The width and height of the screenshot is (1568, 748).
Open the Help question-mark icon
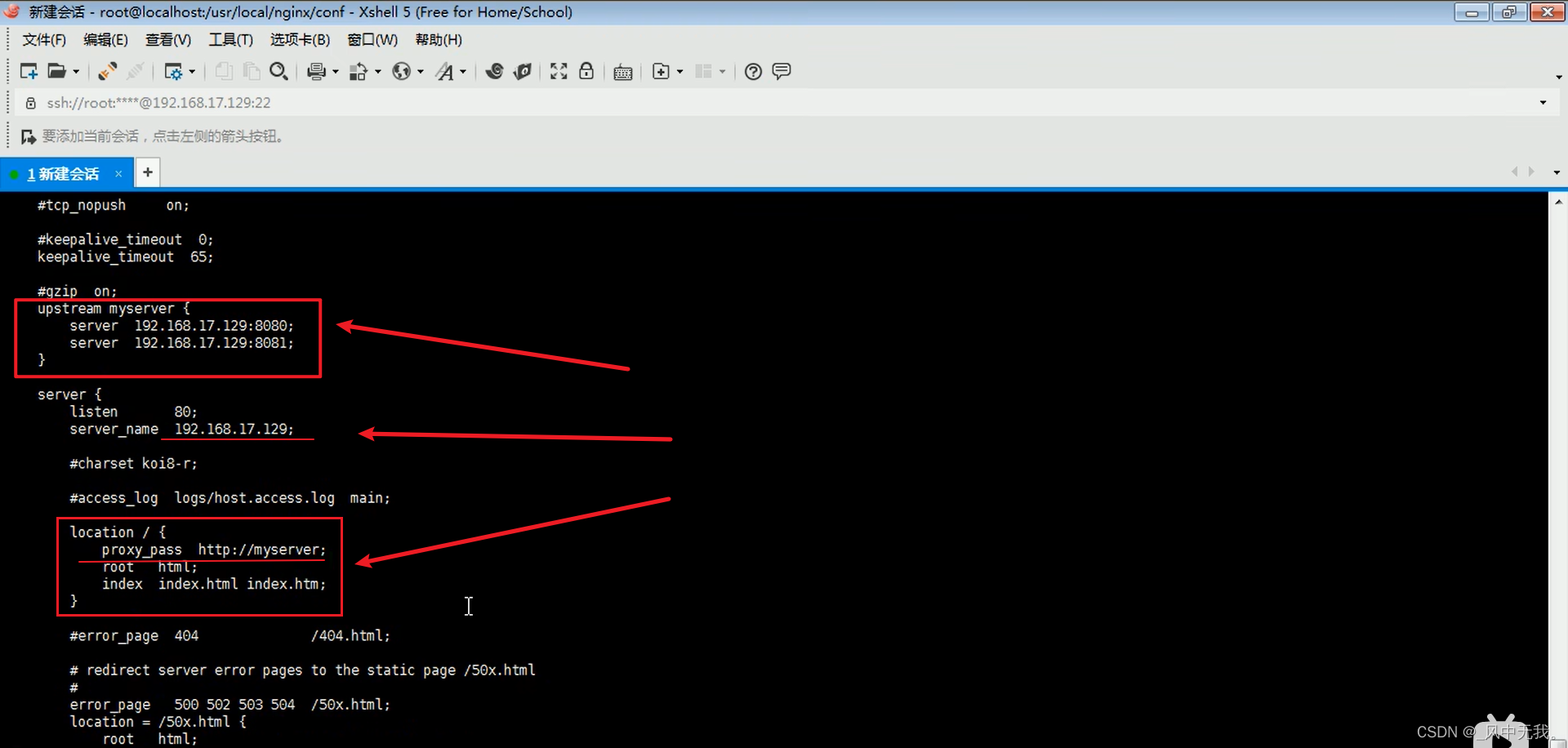(x=754, y=72)
